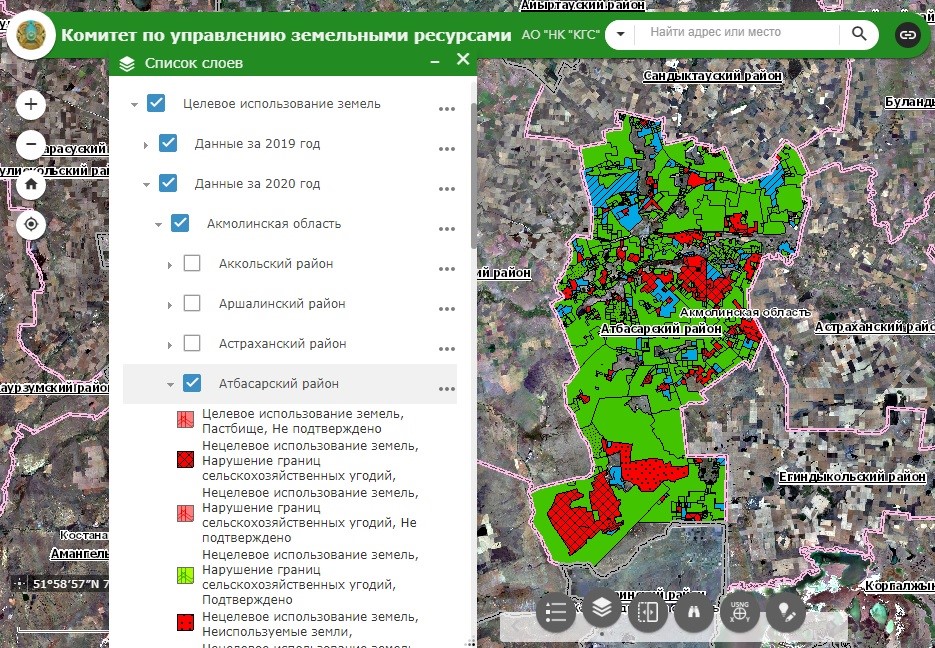The image size is (935, 648).
Task: Collapse Акмолинская область group
Action: tap(158, 225)
